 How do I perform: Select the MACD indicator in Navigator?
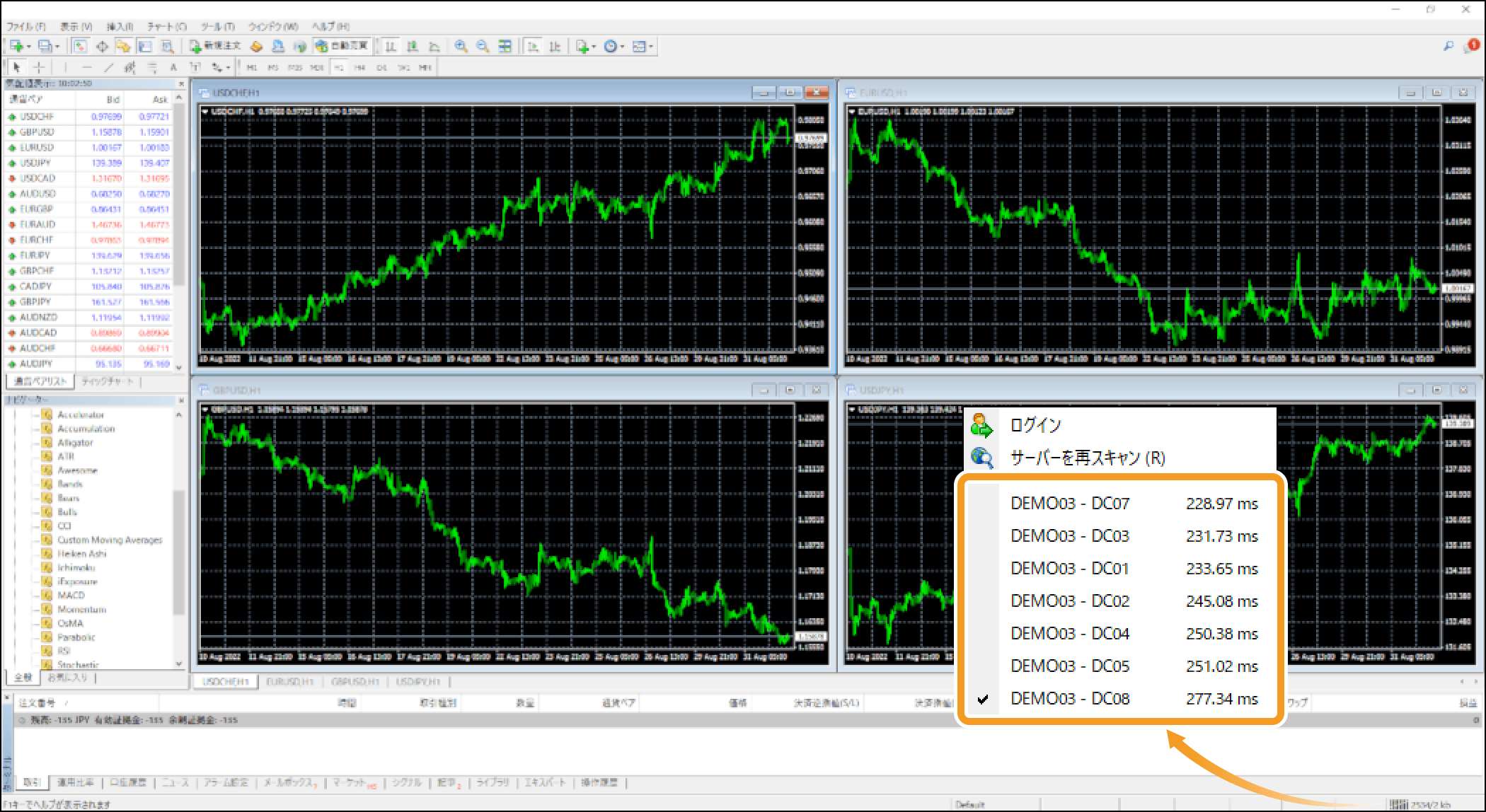(71, 596)
